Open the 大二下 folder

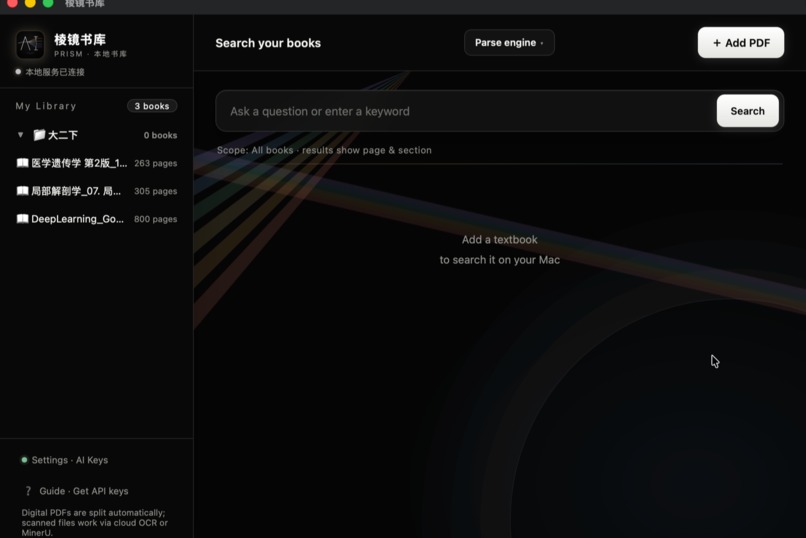(x=97, y=135)
